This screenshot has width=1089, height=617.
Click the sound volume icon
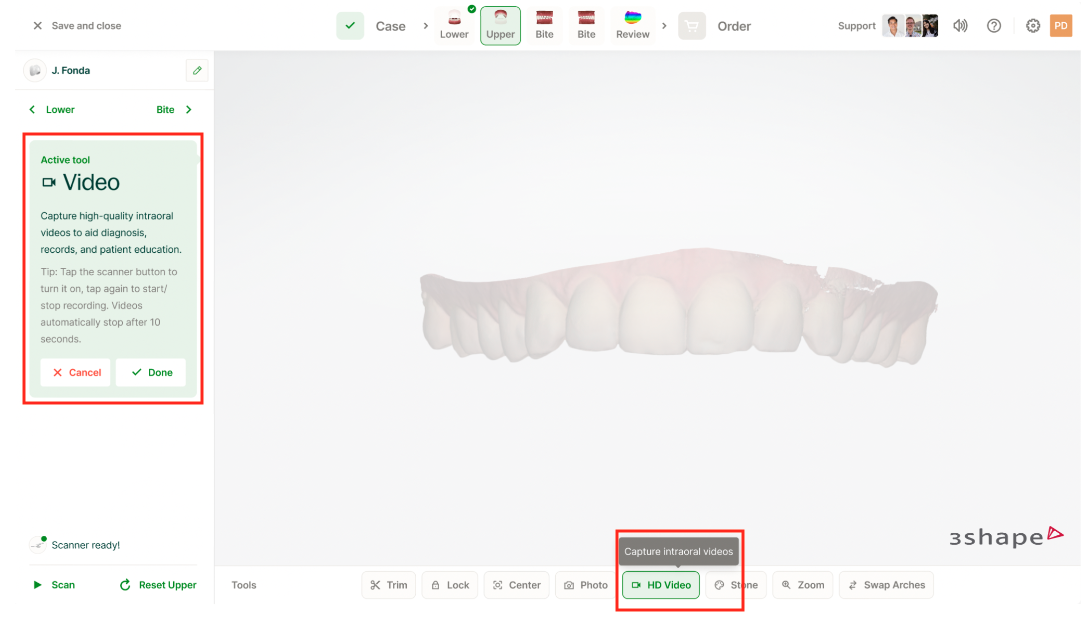point(960,26)
